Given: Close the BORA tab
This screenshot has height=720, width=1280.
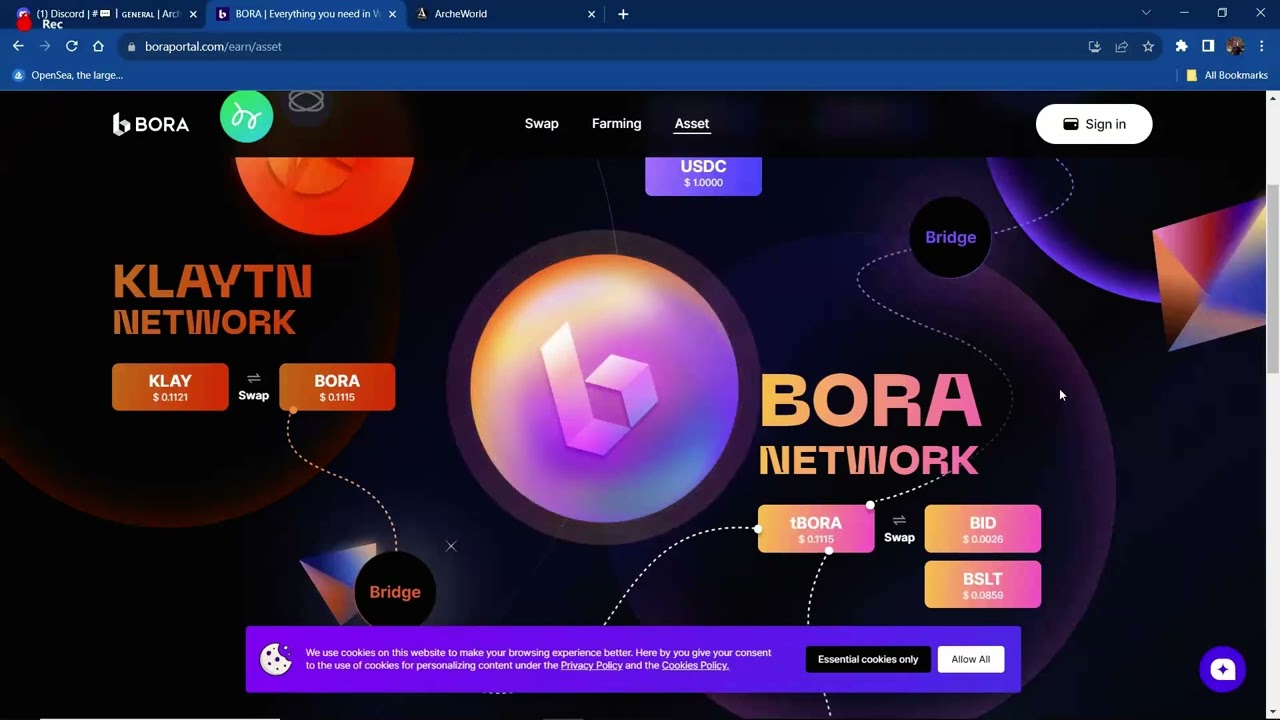Looking at the screenshot, I should coord(392,14).
